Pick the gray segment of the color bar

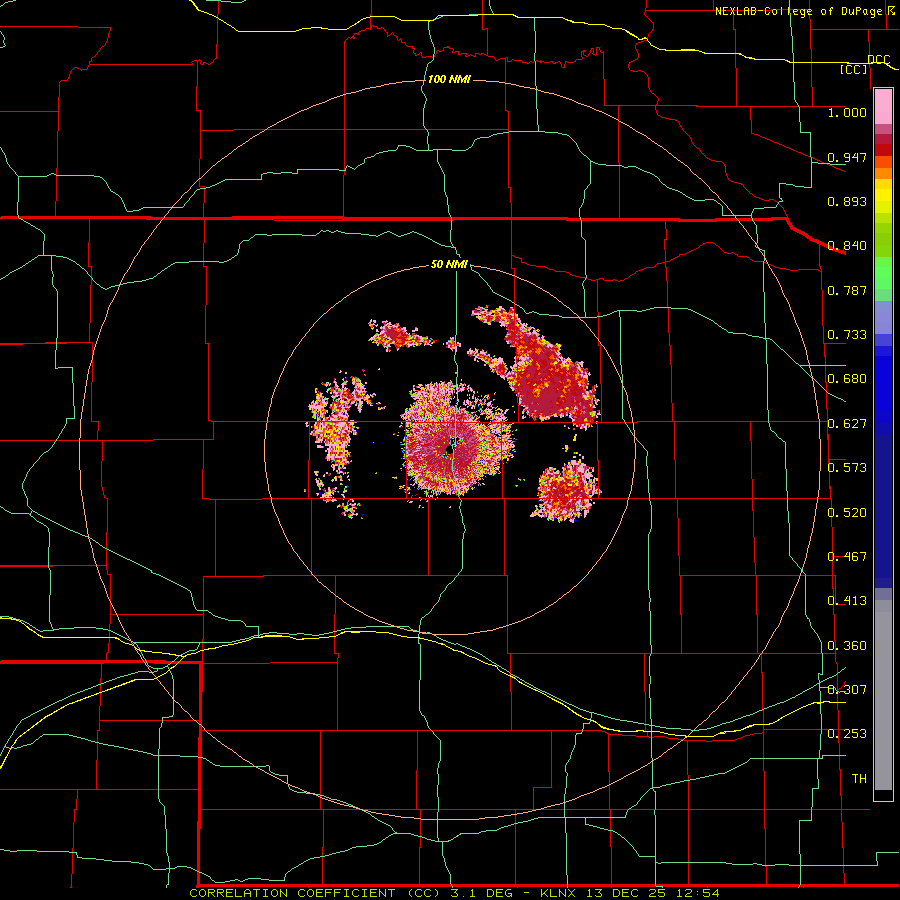(883, 695)
